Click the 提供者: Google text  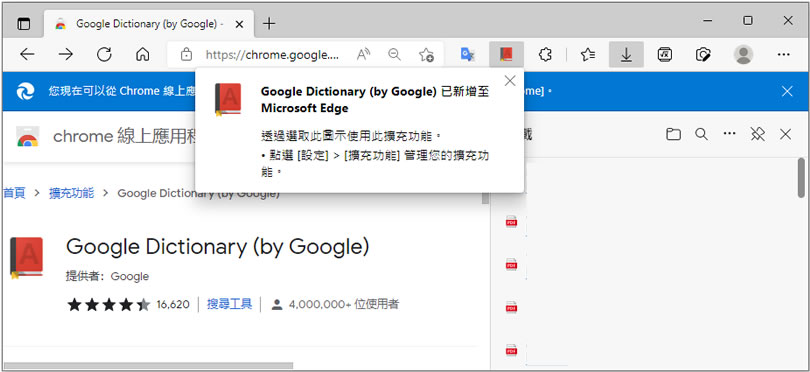(107, 276)
